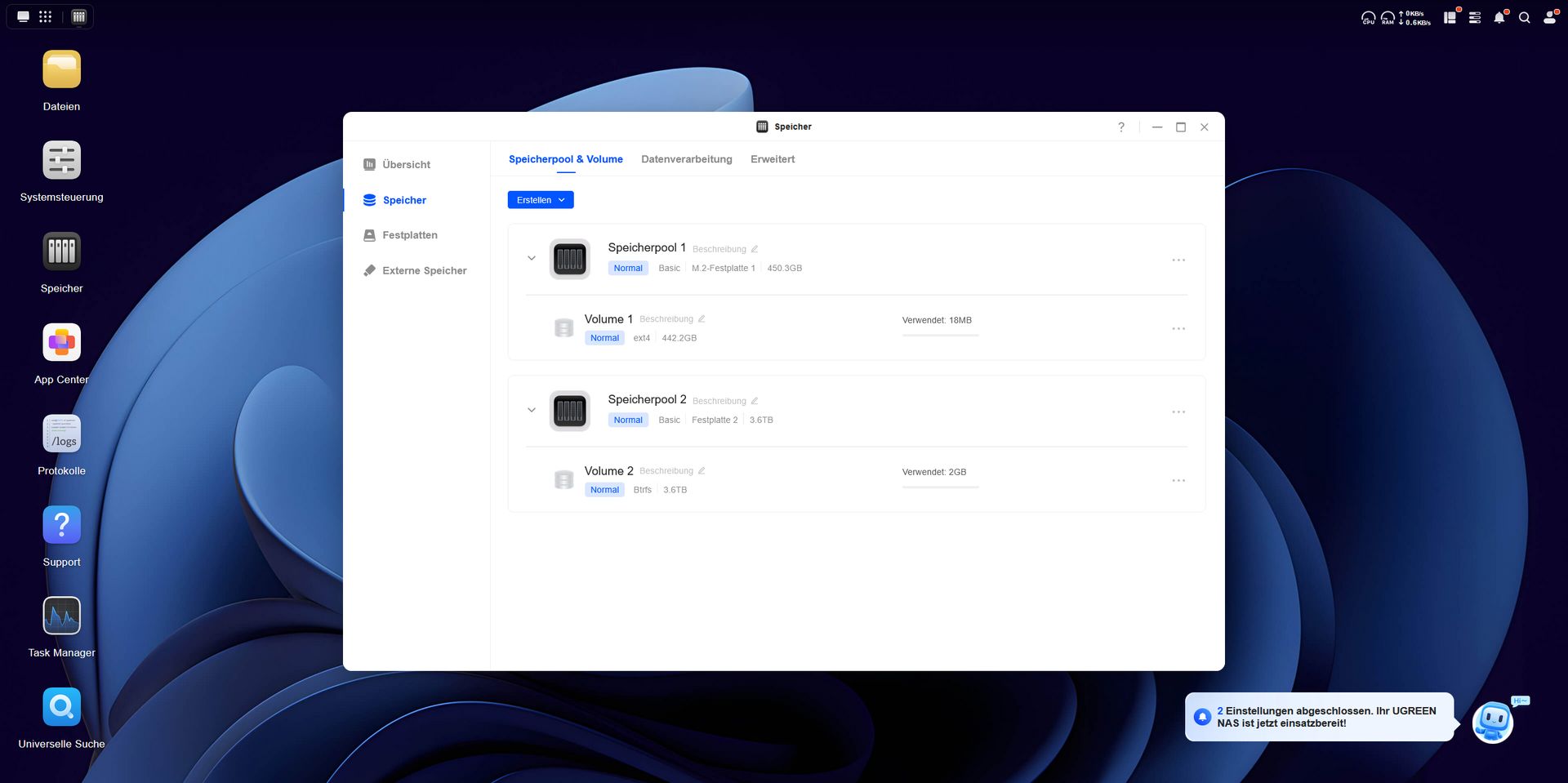
Task: Click the Speicherpool 1 title
Action: (647, 247)
